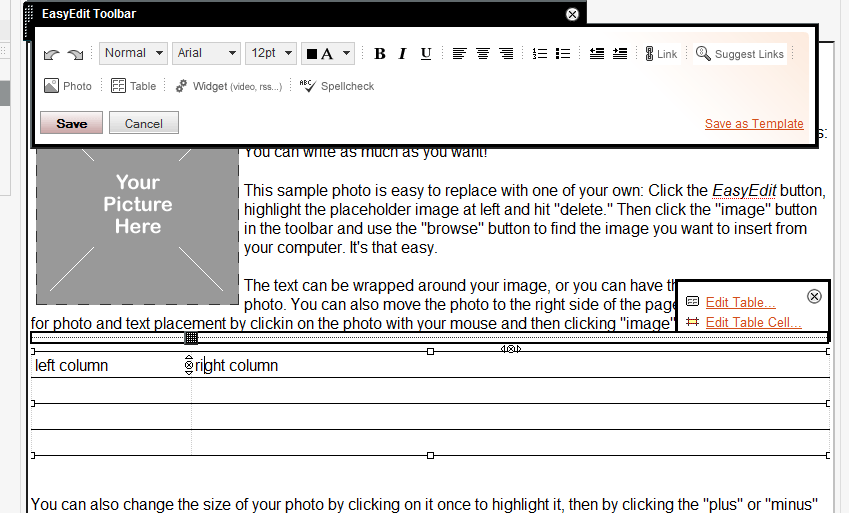Insert a numbered list
This screenshot has height=513, width=849.
(x=540, y=54)
